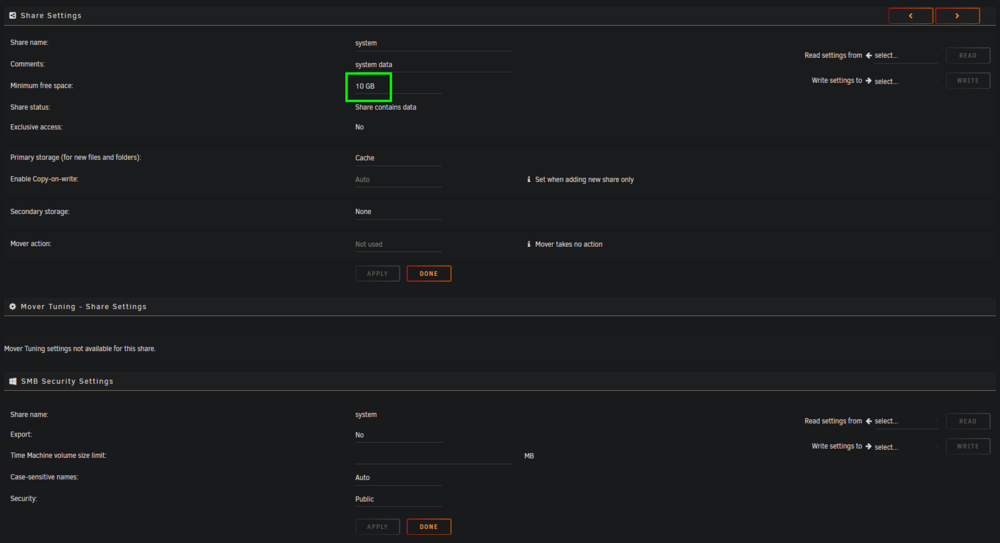Open Primary storage dropdown showing Cache
Screen dimensions: 1000x543
click(398, 158)
